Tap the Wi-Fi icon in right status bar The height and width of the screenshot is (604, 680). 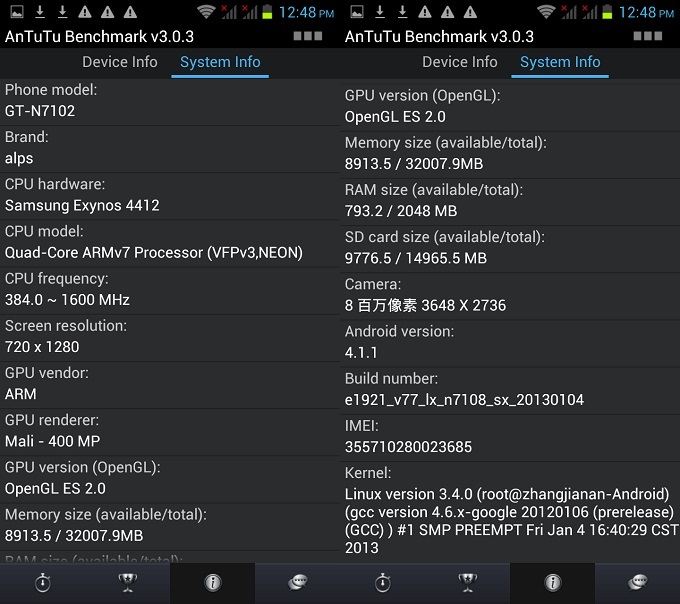point(546,12)
